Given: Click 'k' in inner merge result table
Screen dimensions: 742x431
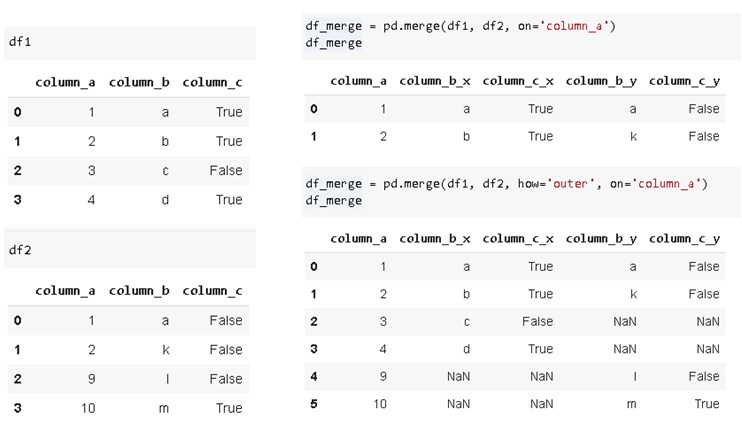Looking at the screenshot, I should (633, 136).
